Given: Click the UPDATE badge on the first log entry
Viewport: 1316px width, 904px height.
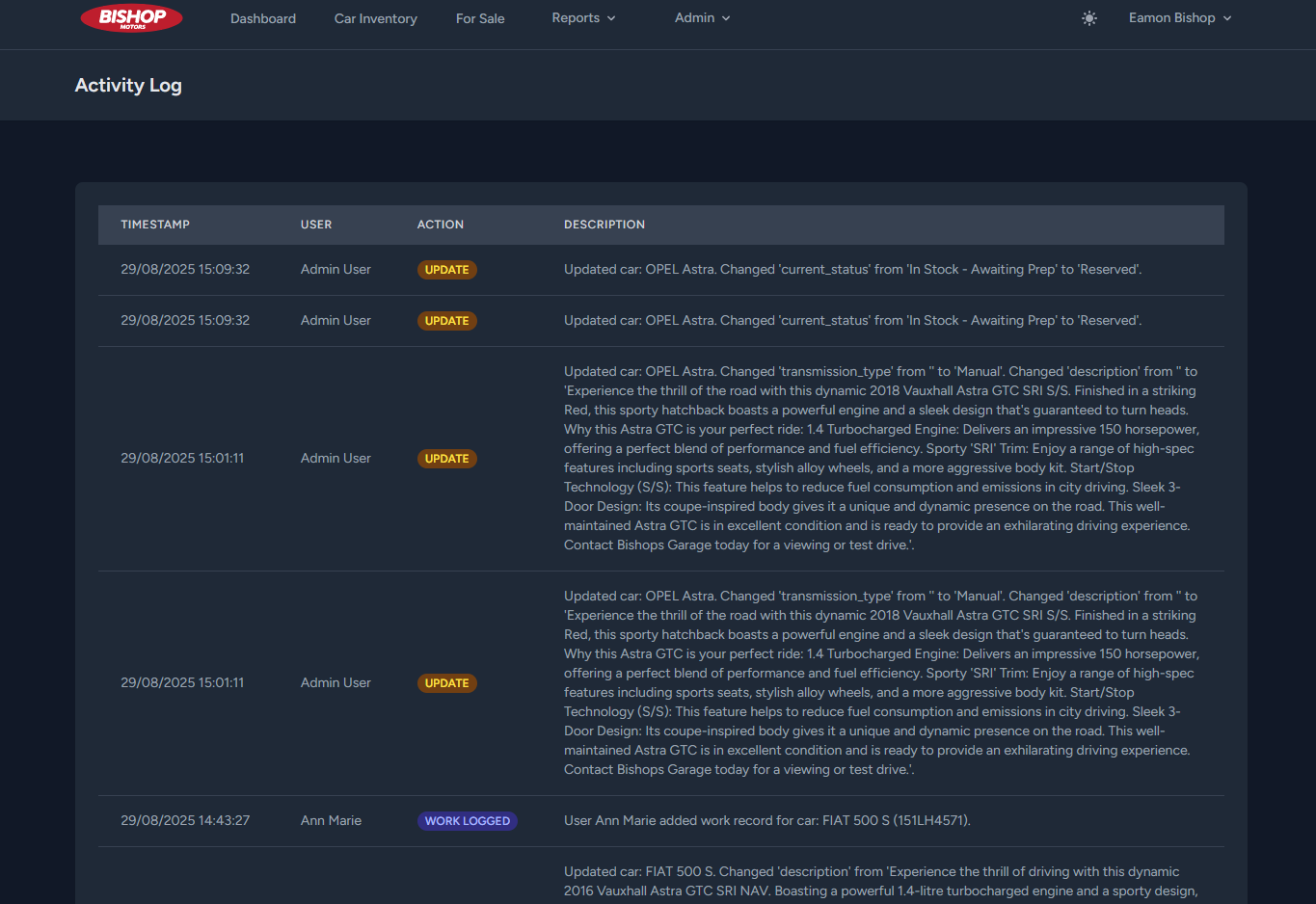Looking at the screenshot, I should tap(446, 270).
